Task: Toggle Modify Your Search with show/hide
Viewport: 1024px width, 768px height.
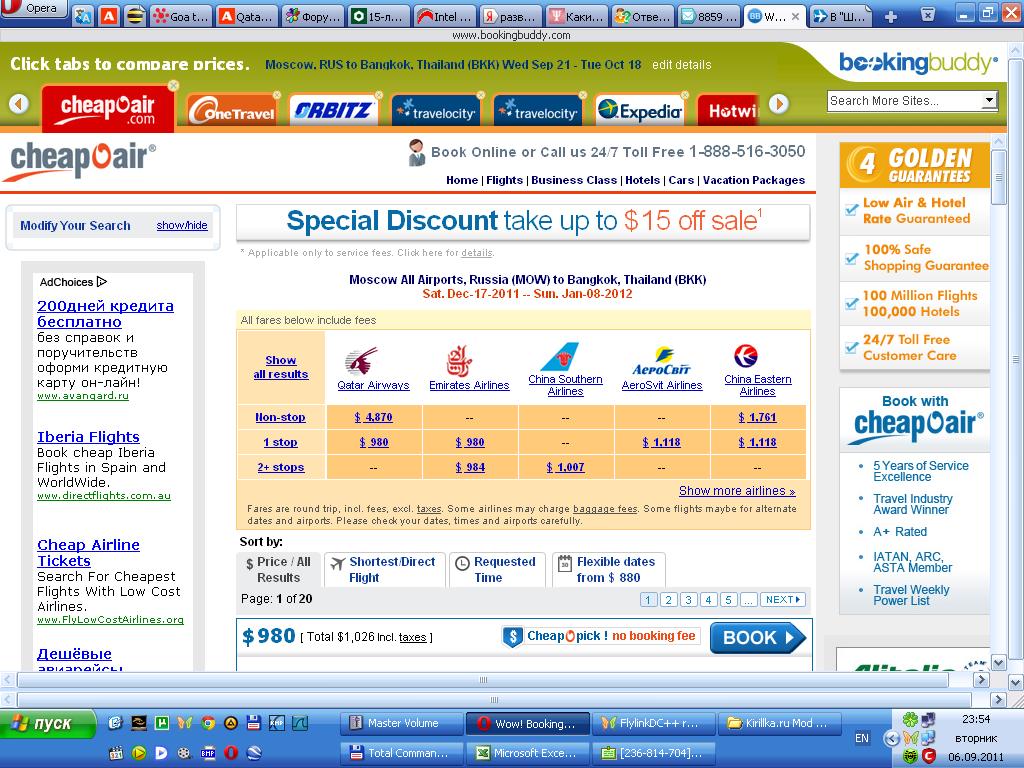Action: [182, 225]
